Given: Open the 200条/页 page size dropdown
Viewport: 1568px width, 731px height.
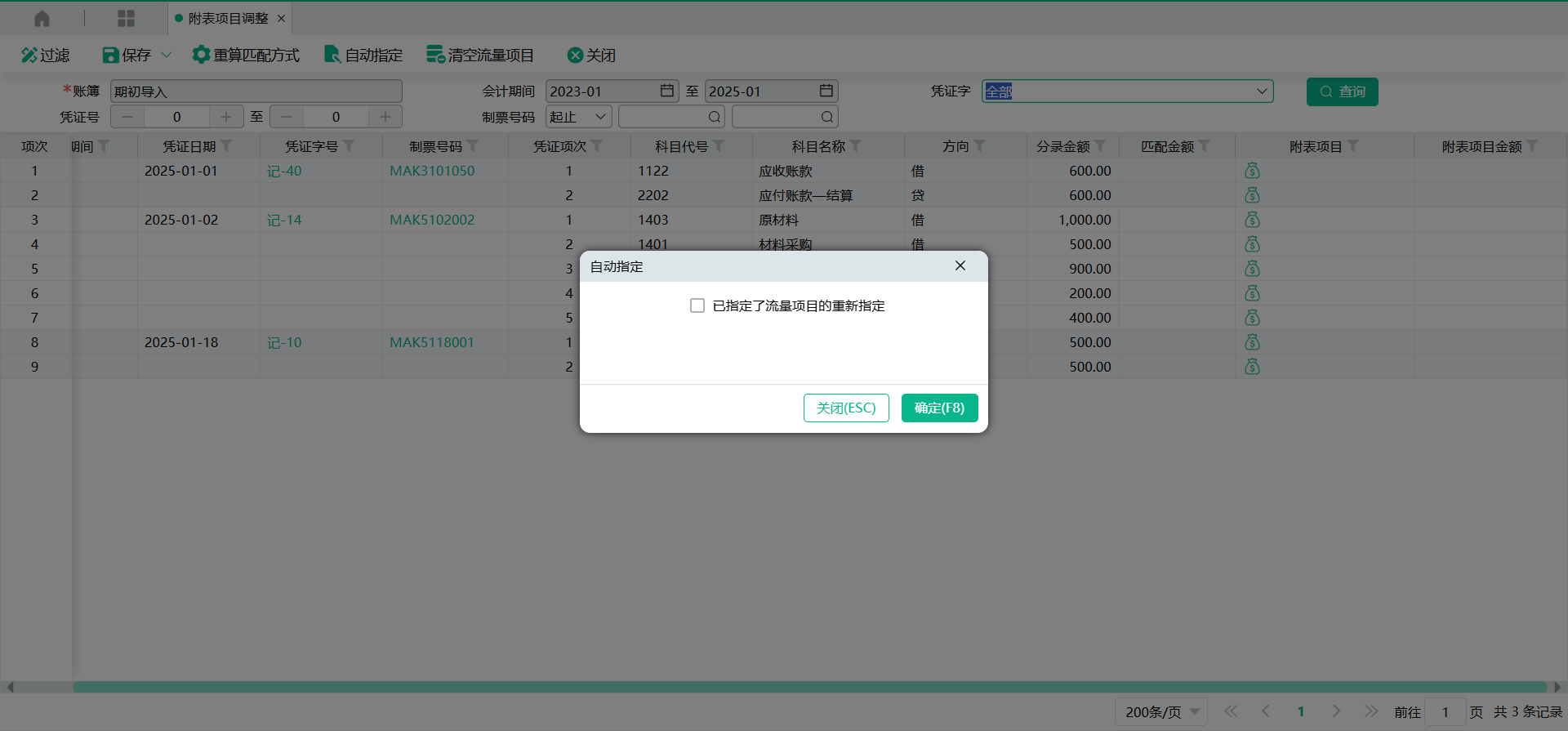Looking at the screenshot, I should coord(1160,711).
